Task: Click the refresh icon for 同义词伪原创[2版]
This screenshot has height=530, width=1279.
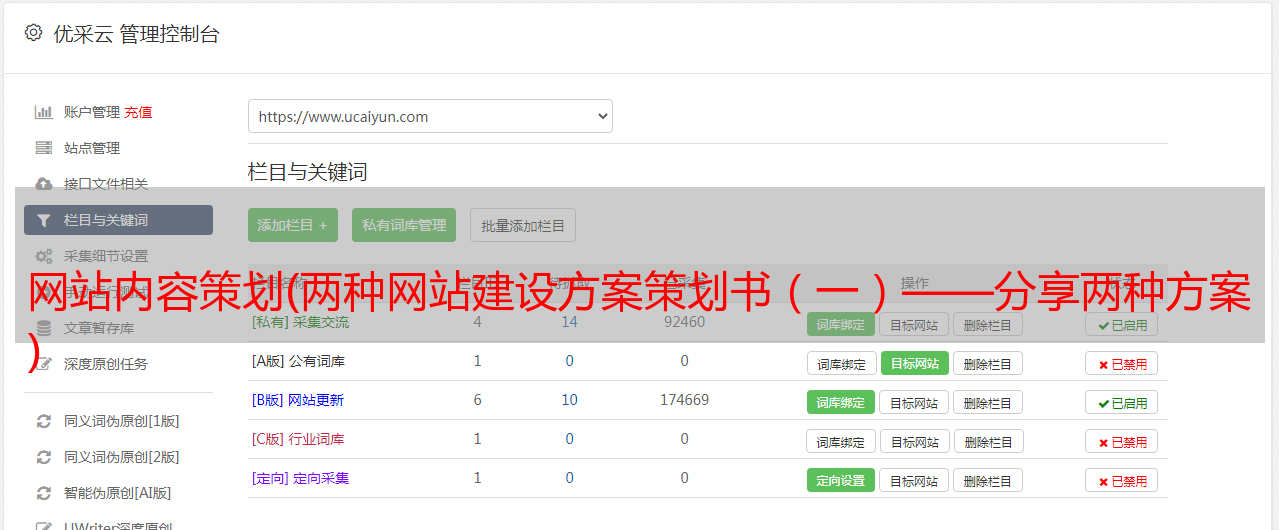Action: (x=43, y=457)
